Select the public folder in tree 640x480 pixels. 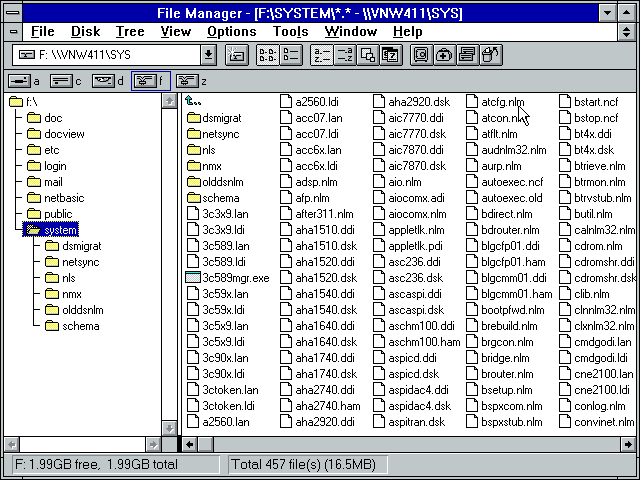(x=49, y=214)
